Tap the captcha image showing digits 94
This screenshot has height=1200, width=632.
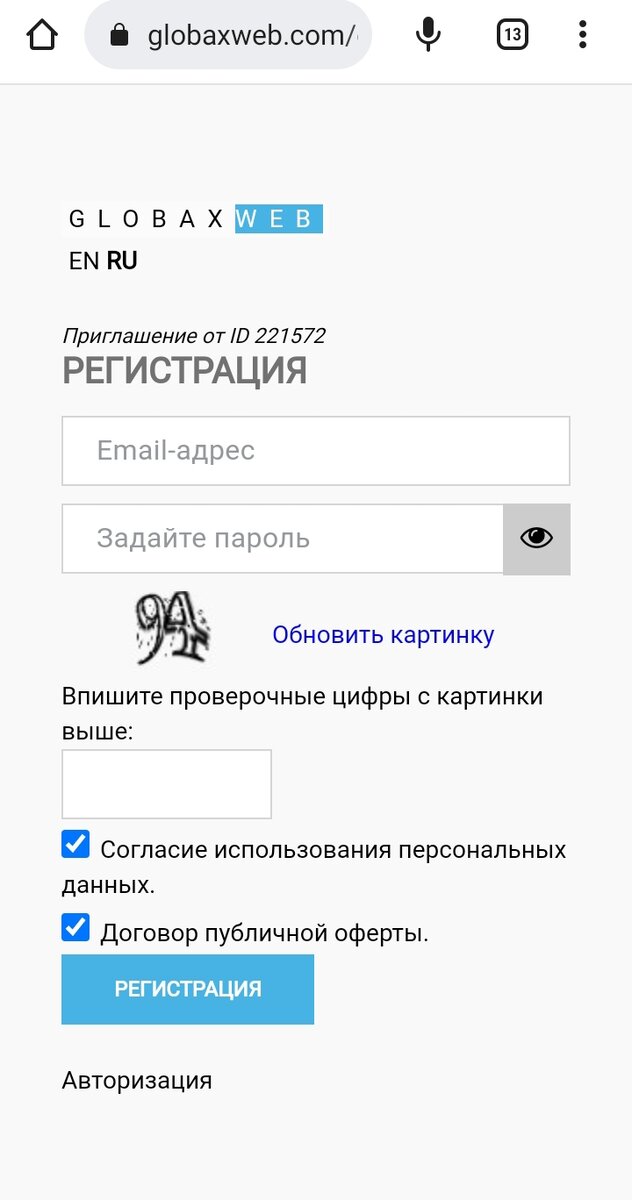(174, 629)
